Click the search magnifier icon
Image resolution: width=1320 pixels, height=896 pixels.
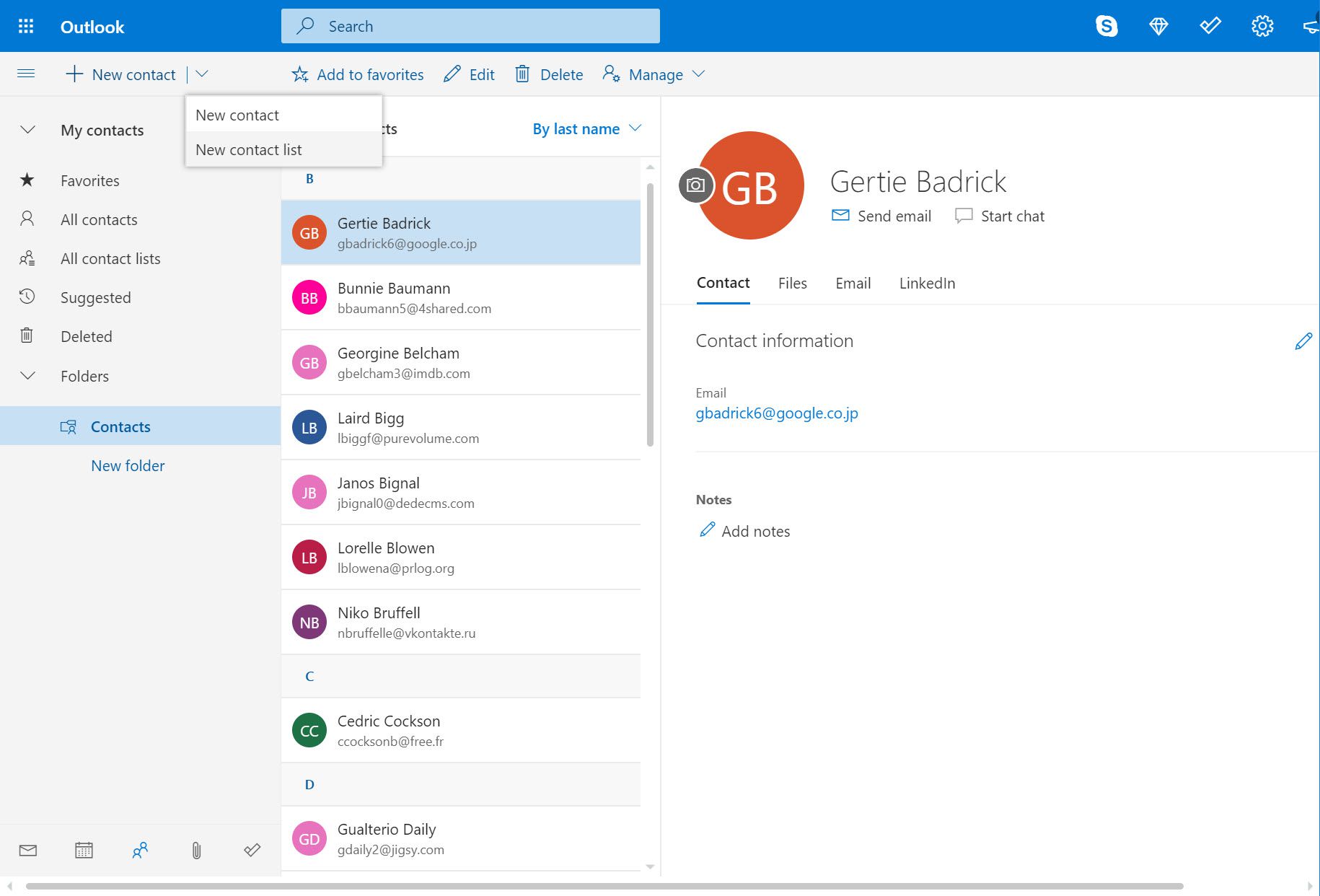click(x=306, y=26)
